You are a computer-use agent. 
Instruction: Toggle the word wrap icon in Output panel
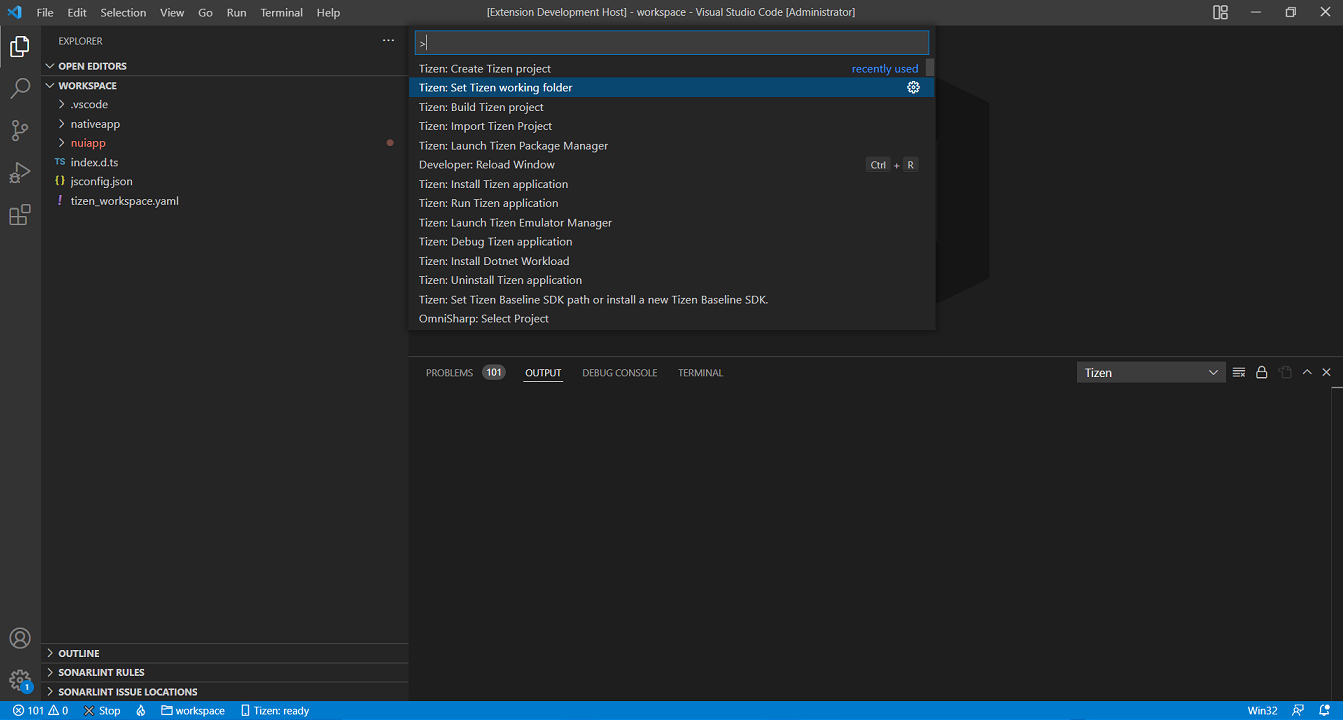coord(1285,371)
